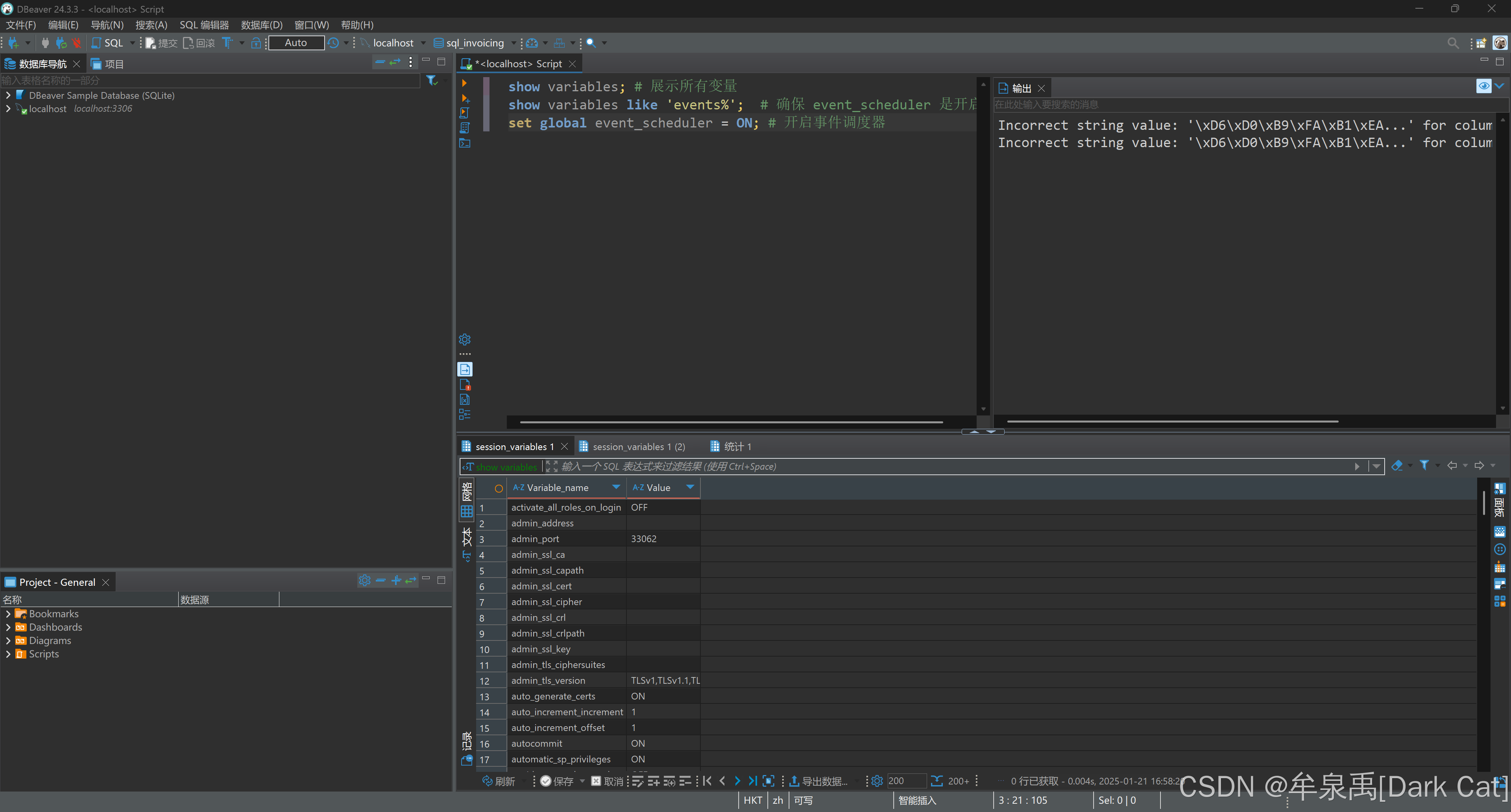
Task: Click the Auto commit mode box
Action: coord(296,43)
